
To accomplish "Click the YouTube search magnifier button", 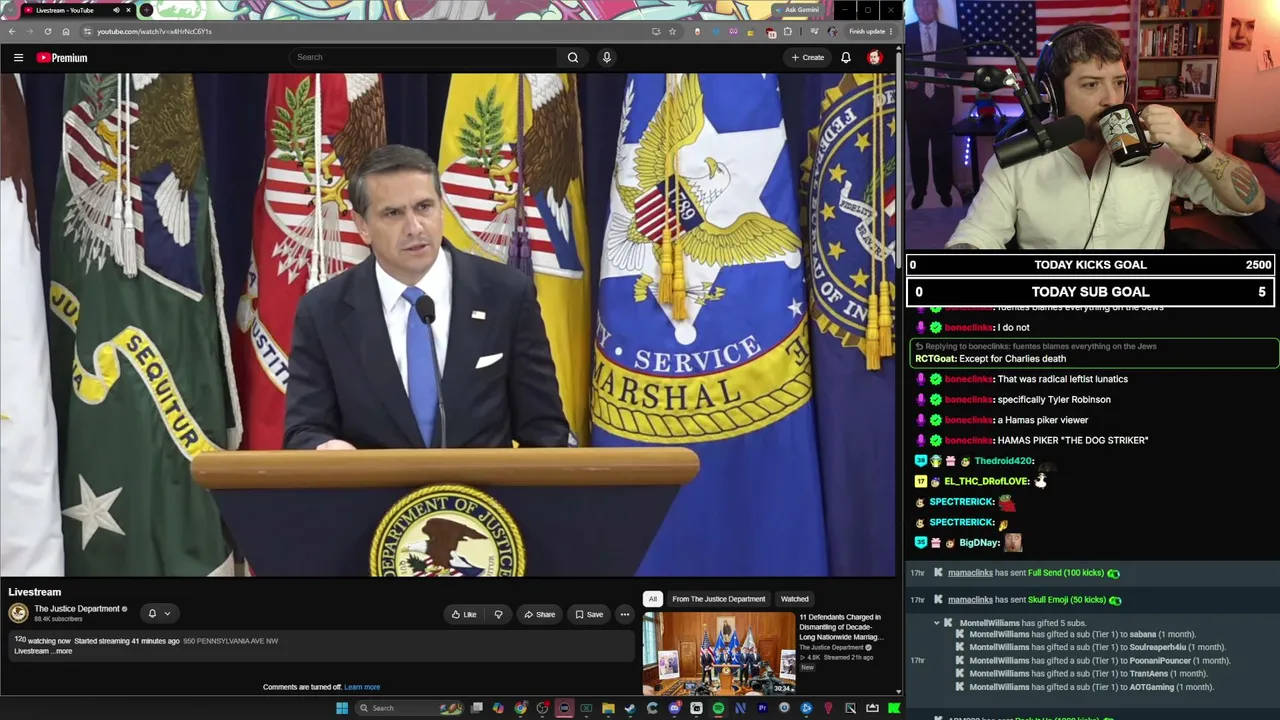I will 573,57.
